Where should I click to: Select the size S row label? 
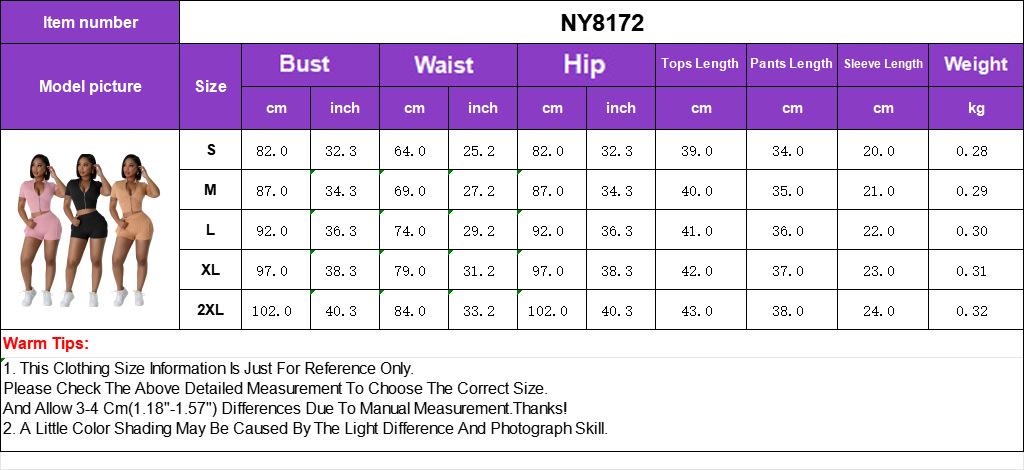(x=210, y=150)
